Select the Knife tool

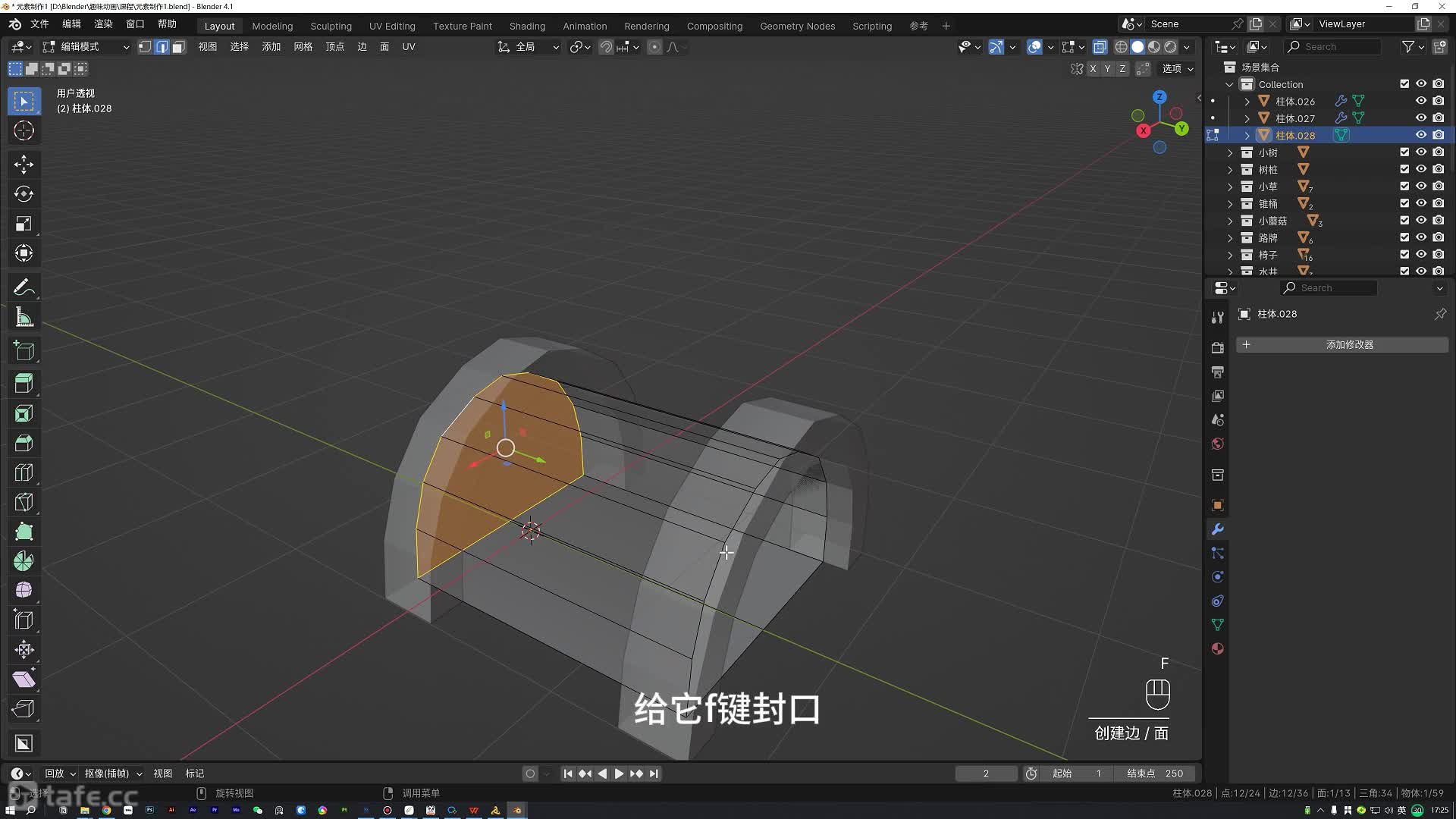[x=24, y=502]
